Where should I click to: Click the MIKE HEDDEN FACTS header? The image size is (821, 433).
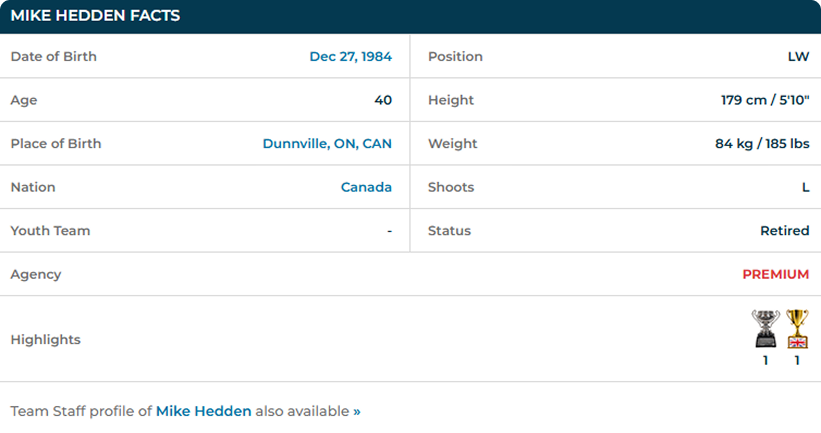click(95, 16)
